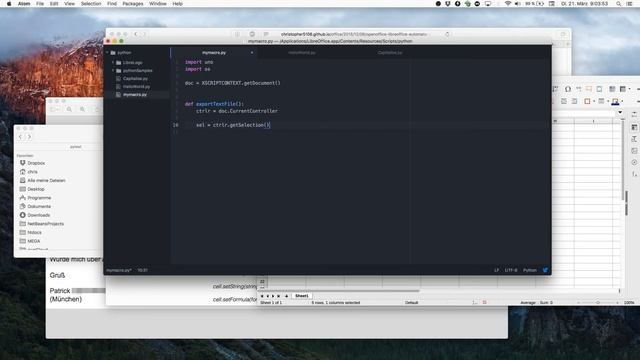Select mymacro.py in the tree view
This screenshot has height=360, width=640.
point(135,95)
